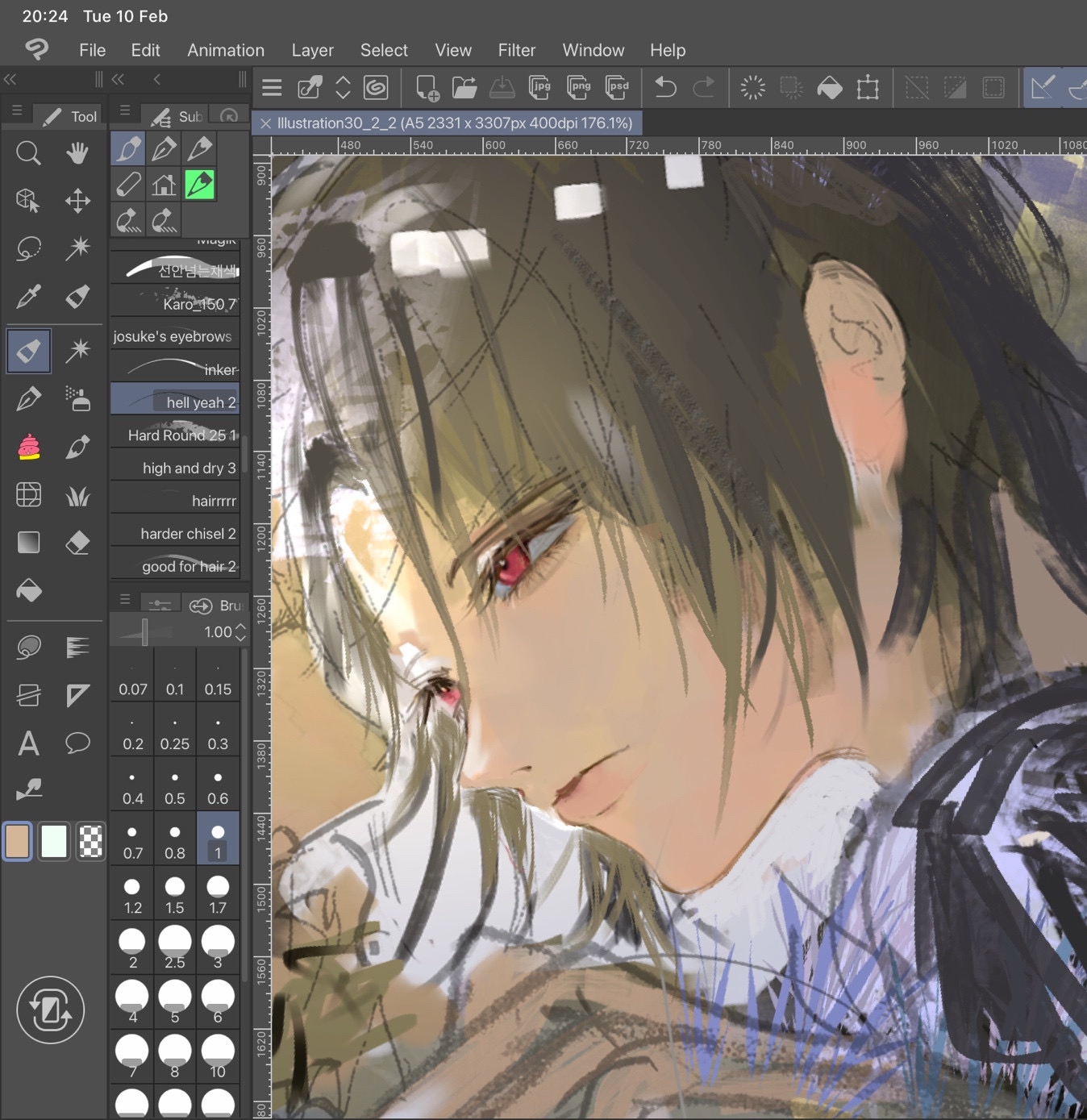The image size is (1087, 1120).
Task: Click the brush size stepper arrows
Action: click(x=240, y=632)
